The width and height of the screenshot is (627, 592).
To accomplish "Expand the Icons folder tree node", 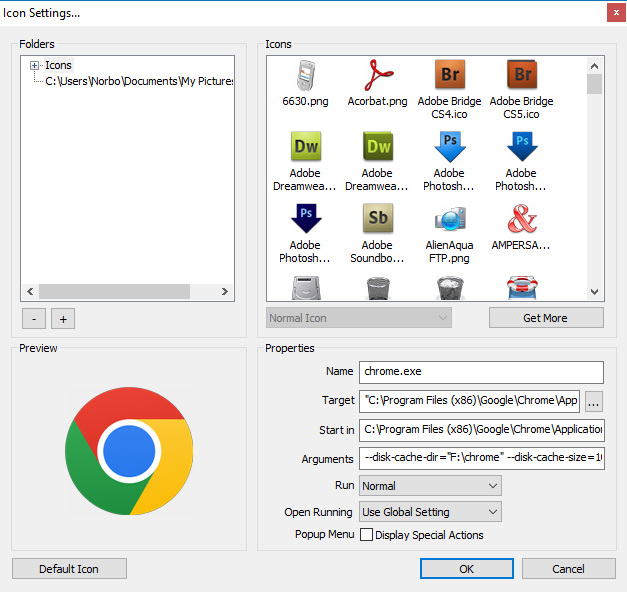I will (x=34, y=66).
